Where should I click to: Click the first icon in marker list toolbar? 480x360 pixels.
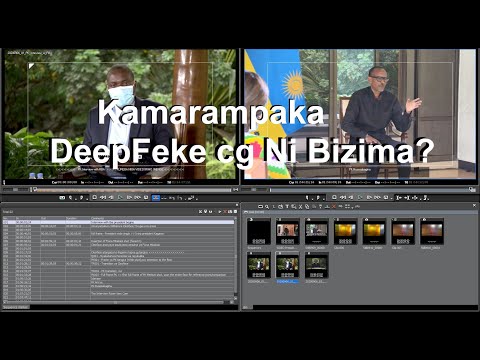pos(200,211)
